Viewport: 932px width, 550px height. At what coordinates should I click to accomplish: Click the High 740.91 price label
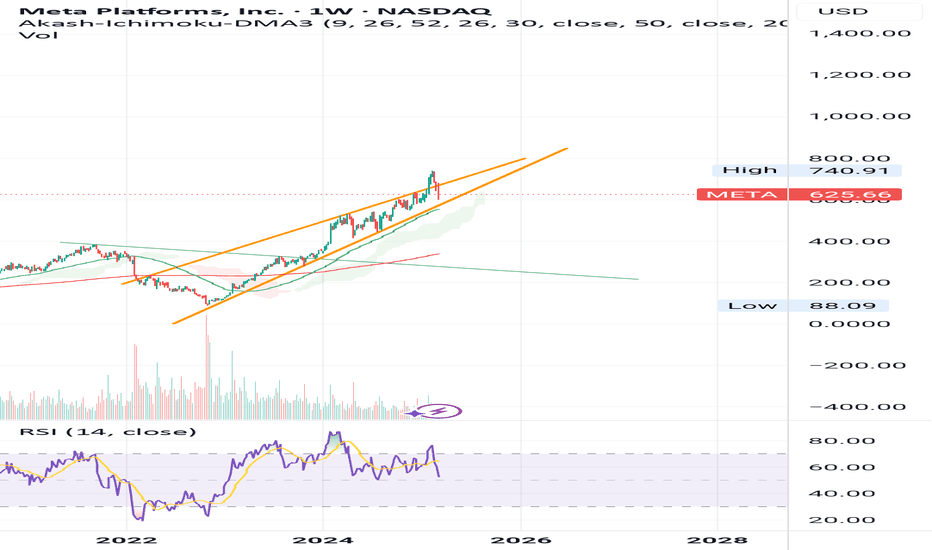[807, 171]
